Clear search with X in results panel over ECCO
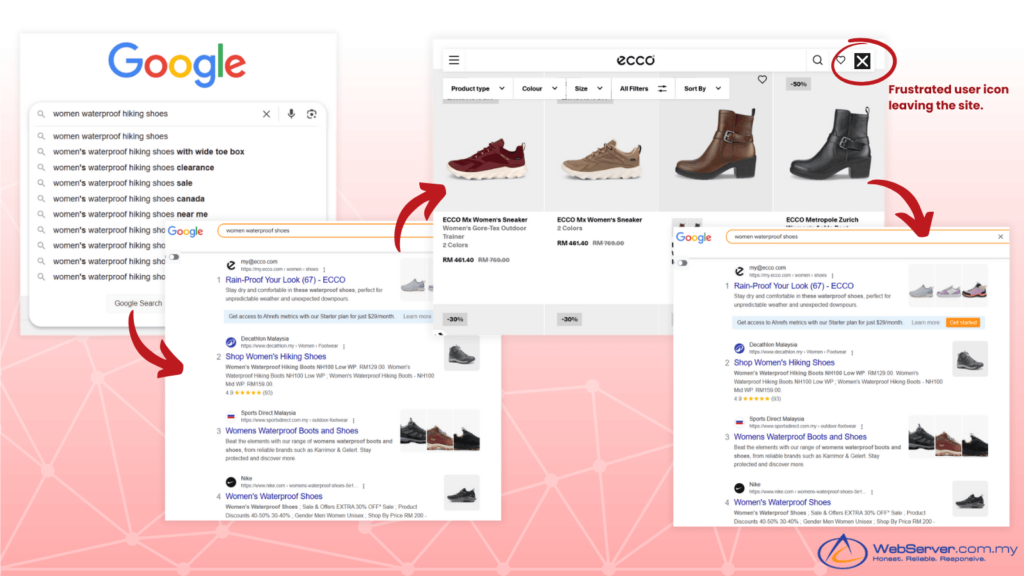Screen dimensions: 1024x576 pos(1000,237)
